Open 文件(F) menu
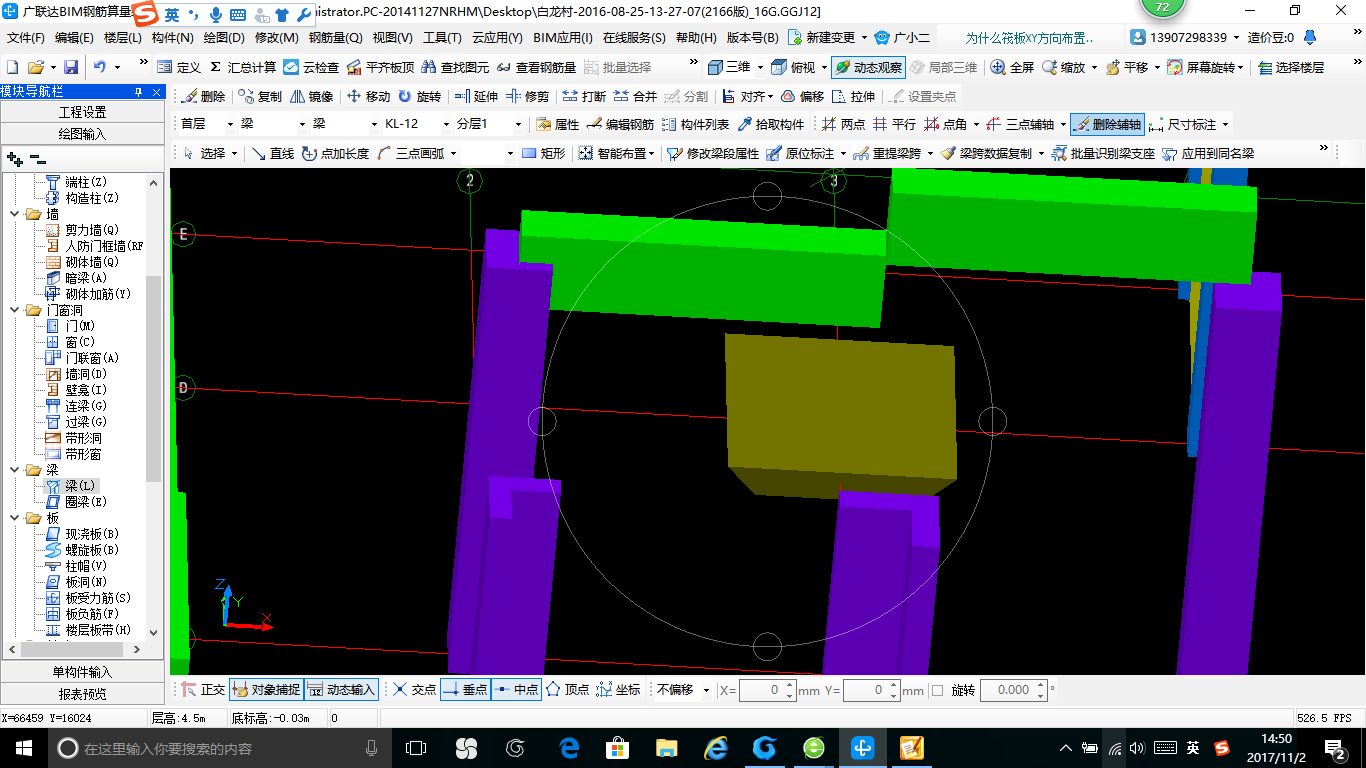Screen dimensions: 1366x768 click(x=26, y=38)
